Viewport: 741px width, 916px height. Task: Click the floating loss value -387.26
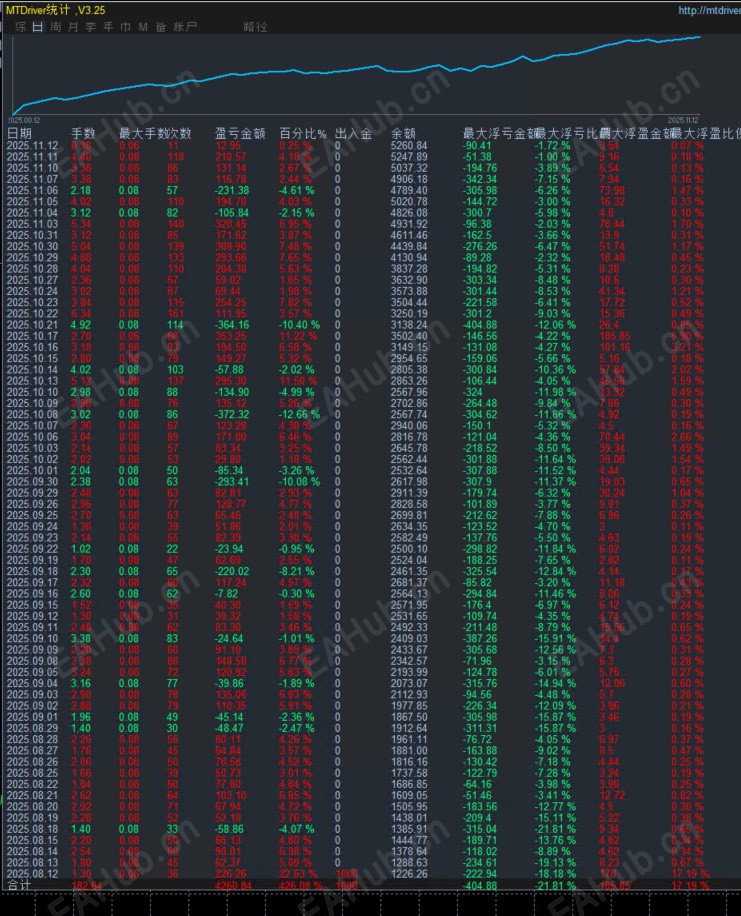point(480,639)
